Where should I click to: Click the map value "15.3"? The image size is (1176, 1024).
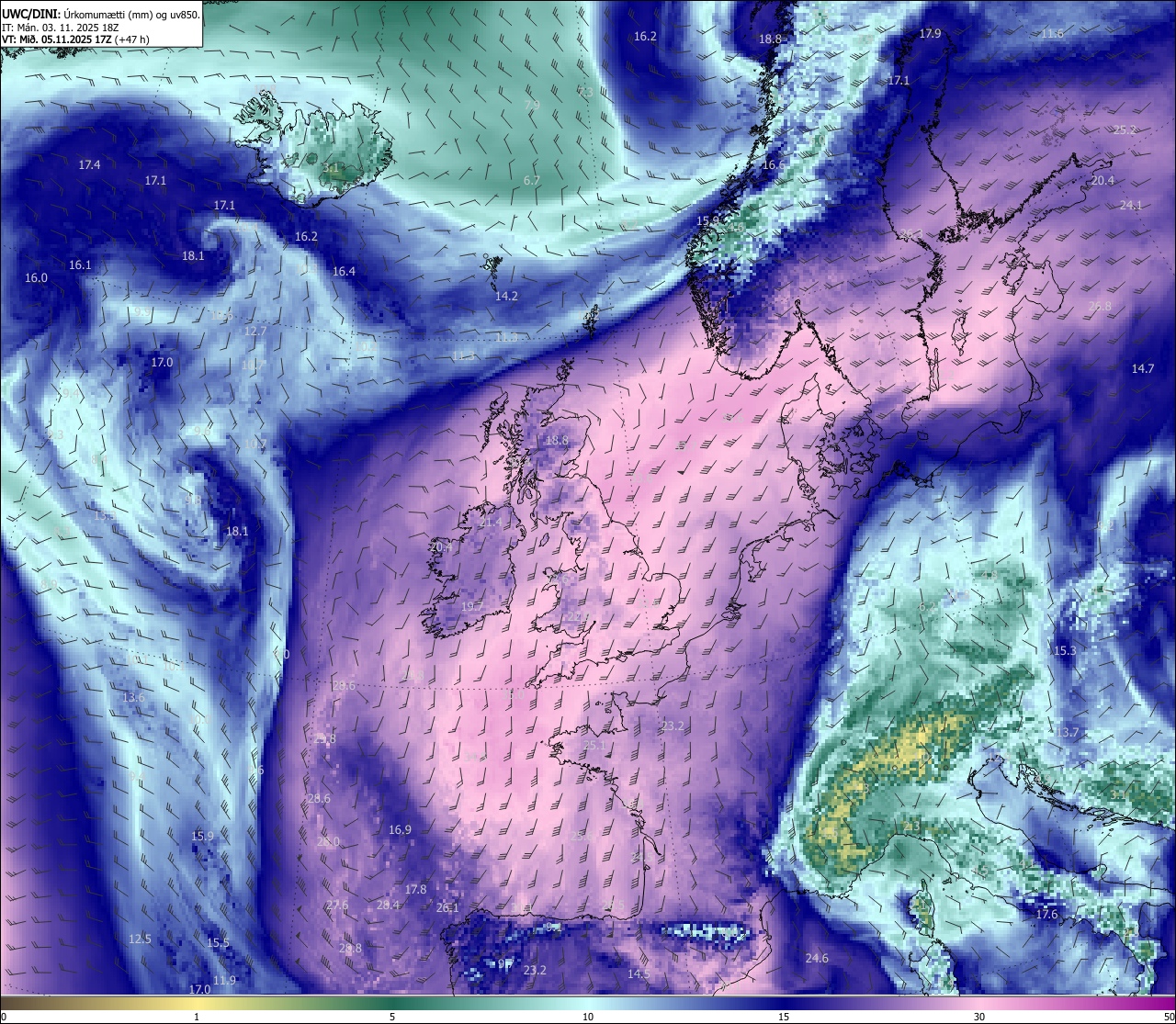click(1064, 651)
